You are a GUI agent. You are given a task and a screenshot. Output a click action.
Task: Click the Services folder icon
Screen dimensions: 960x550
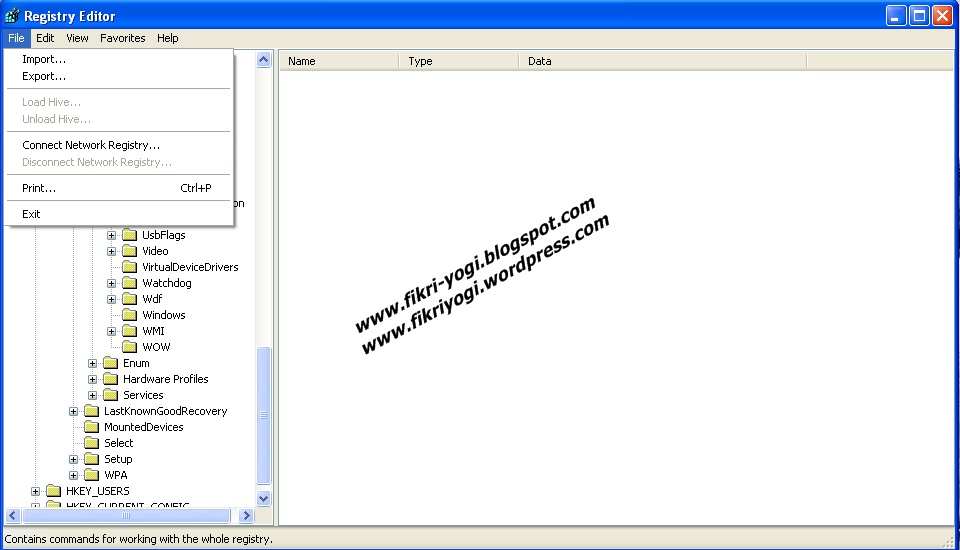point(110,395)
